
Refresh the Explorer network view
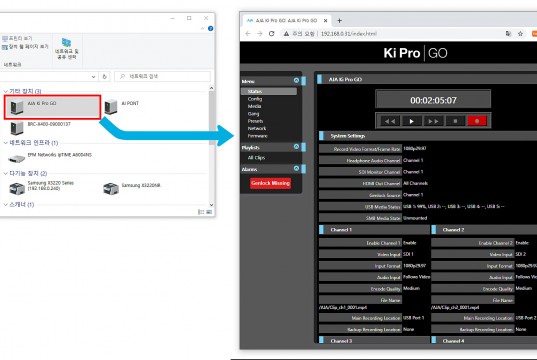pyautogui.click(x=104, y=76)
